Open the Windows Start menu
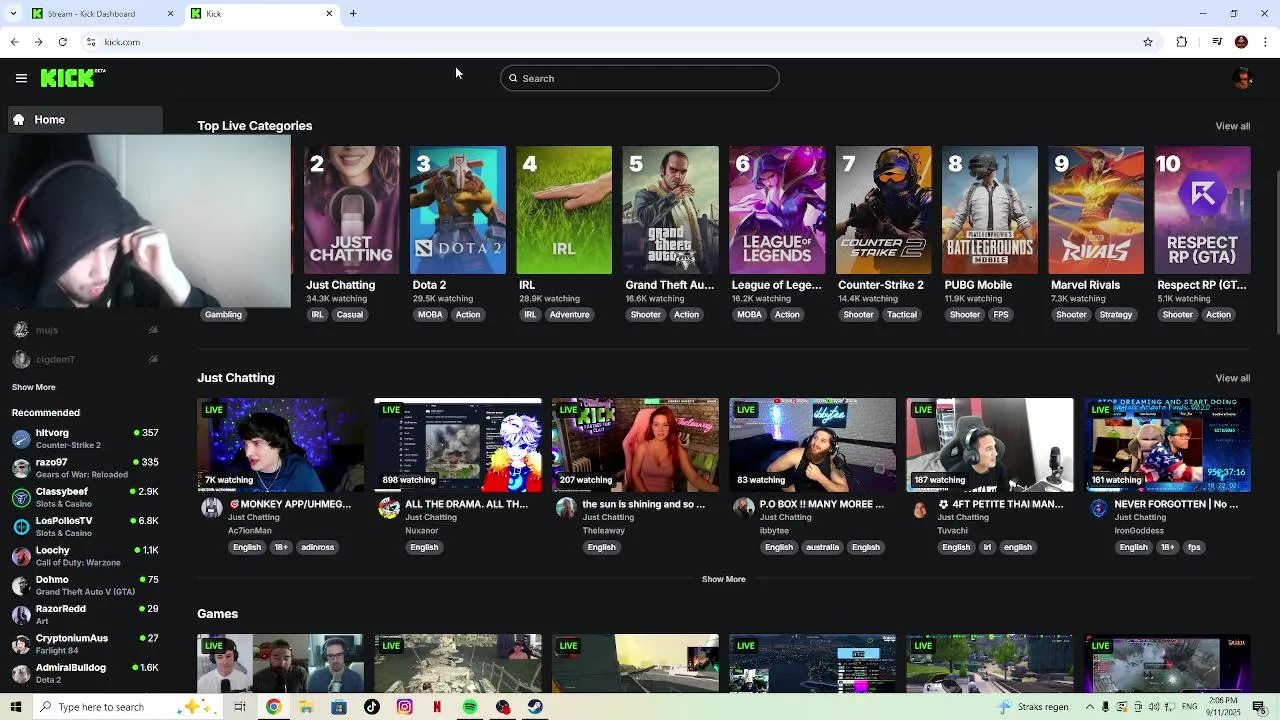The height and width of the screenshot is (720, 1280). [x=16, y=707]
